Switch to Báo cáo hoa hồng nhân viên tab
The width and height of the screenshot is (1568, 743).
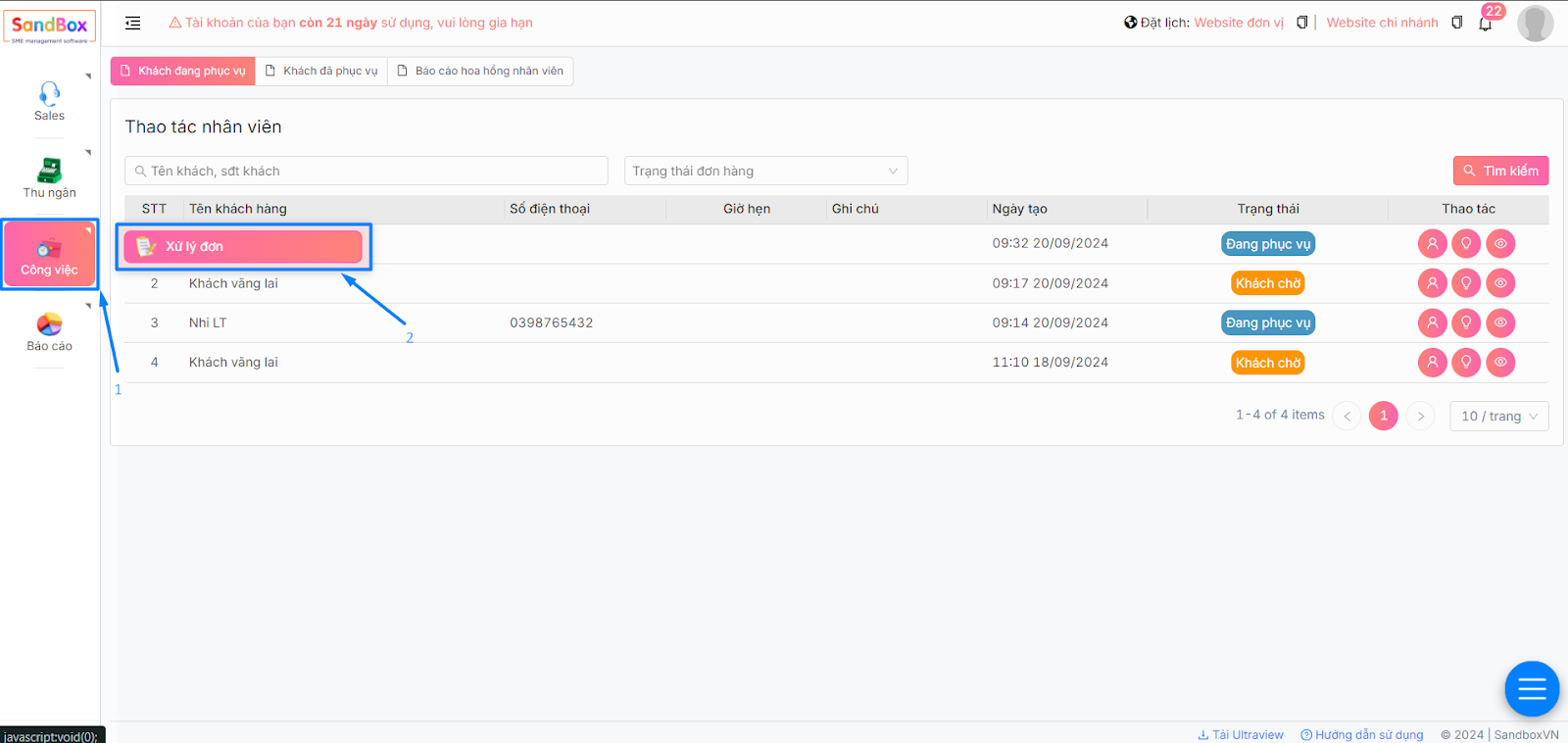click(x=480, y=71)
